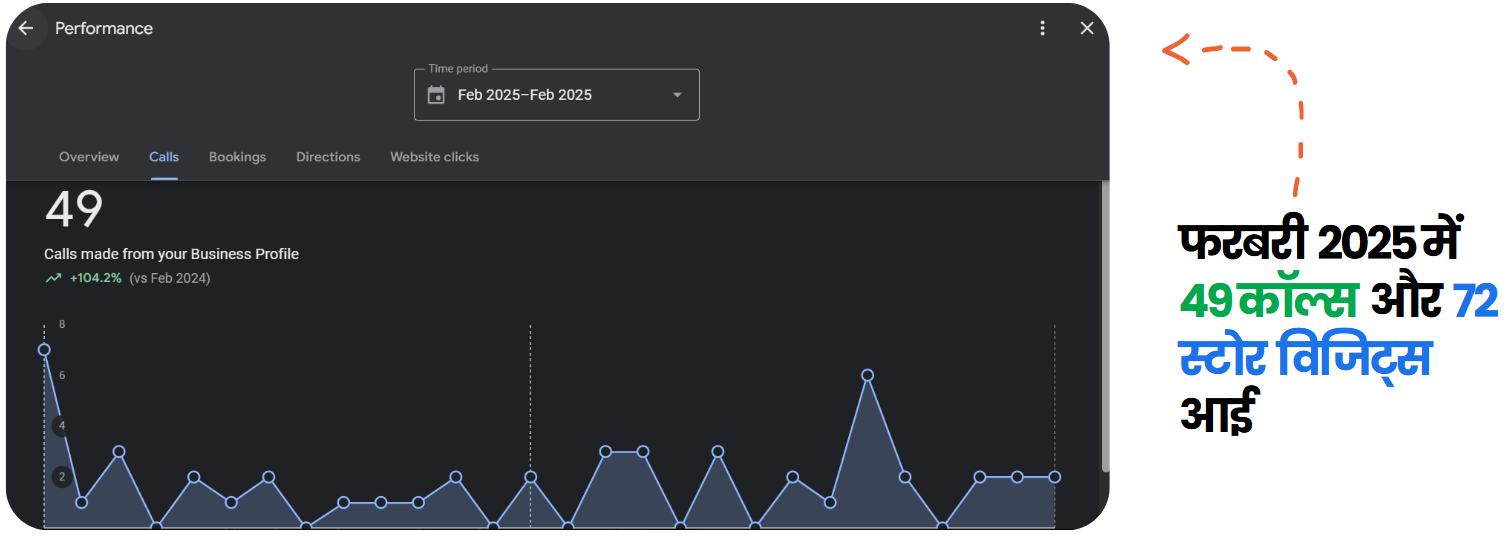Image resolution: width=1512 pixels, height=537 pixels.
Task: Click the first chart data point near 7
Action: click(x=44, y=350)
